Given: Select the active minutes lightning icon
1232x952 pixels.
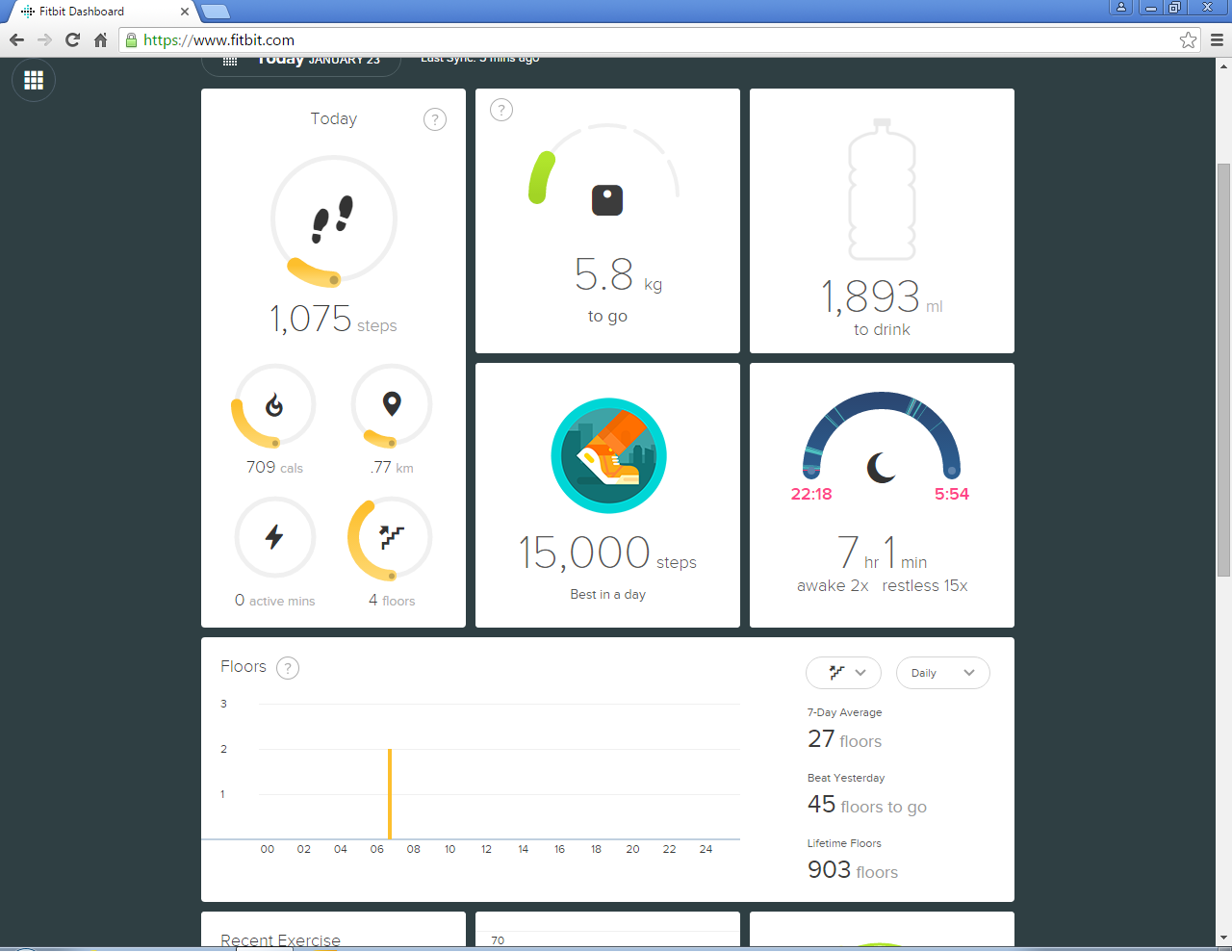Looking at the screenshot, I should point(274,536).
